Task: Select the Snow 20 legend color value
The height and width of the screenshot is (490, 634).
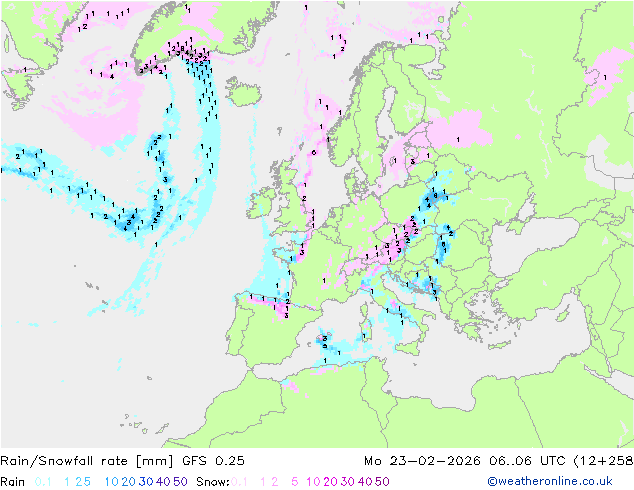Action: [x=330, y=482]
